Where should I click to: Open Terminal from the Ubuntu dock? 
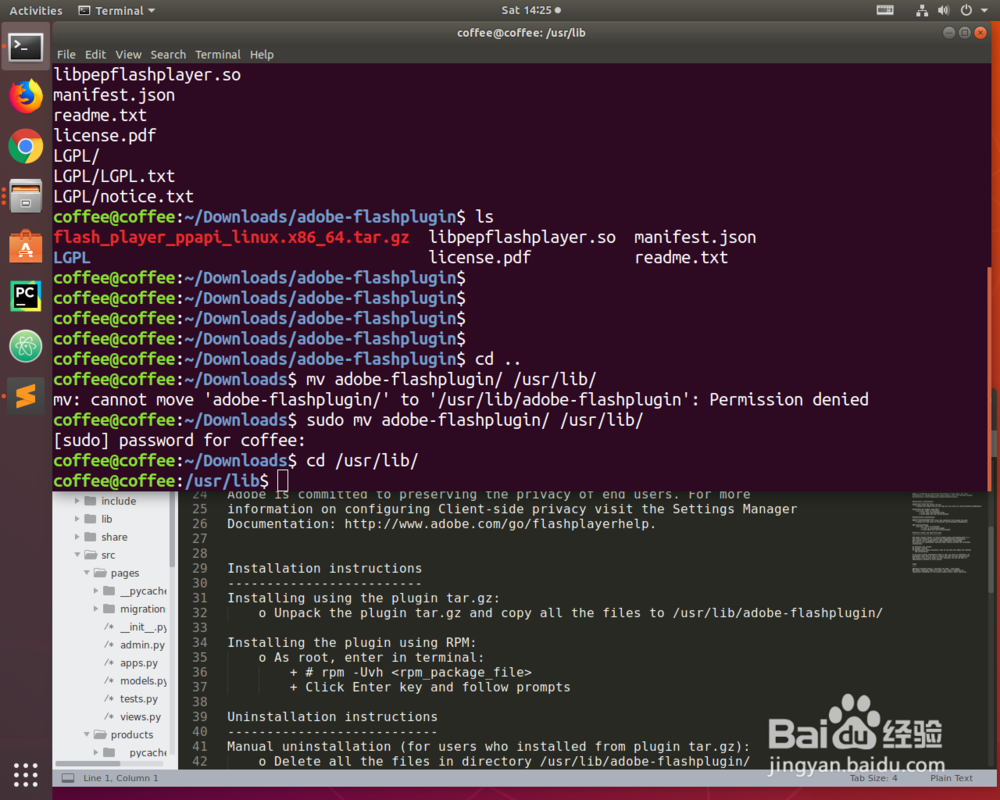pyautogui.click(x=26, y=47)
